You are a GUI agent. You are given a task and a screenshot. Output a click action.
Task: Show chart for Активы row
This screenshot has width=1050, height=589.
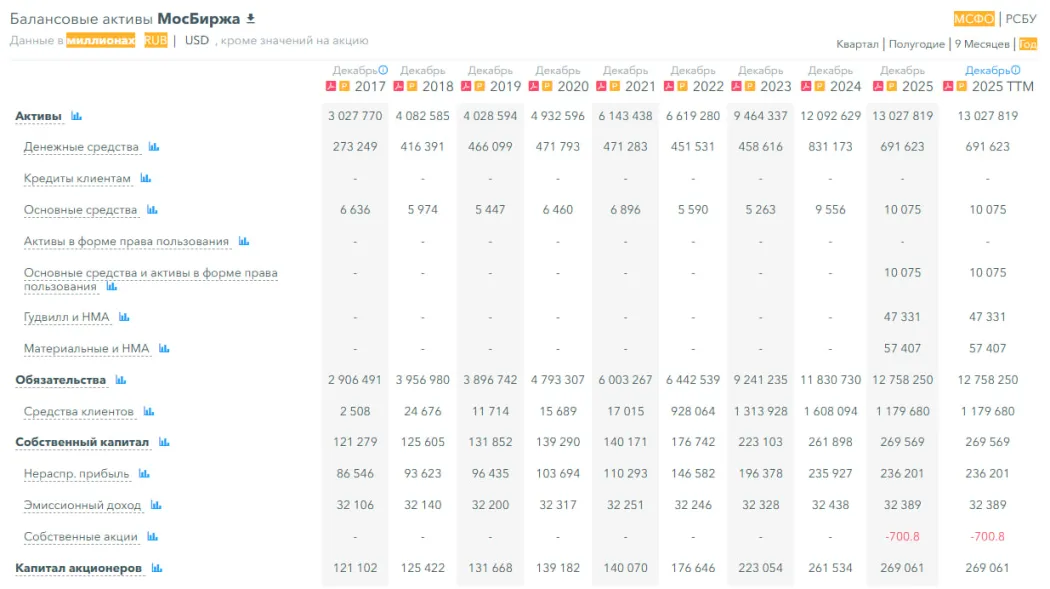click(x=76, y=117)
